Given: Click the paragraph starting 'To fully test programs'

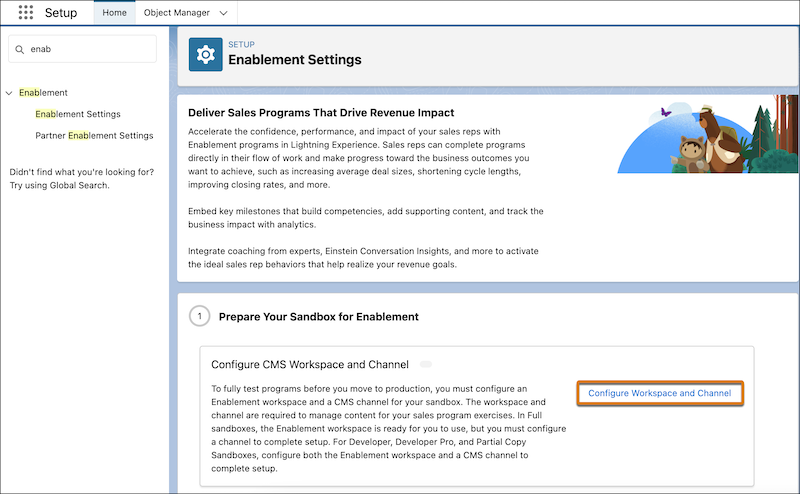Looking at the screenshot, I should coord(389,429).
